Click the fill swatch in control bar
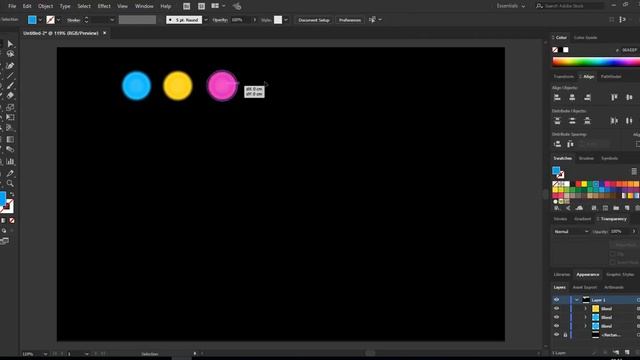 click(32, 20)
